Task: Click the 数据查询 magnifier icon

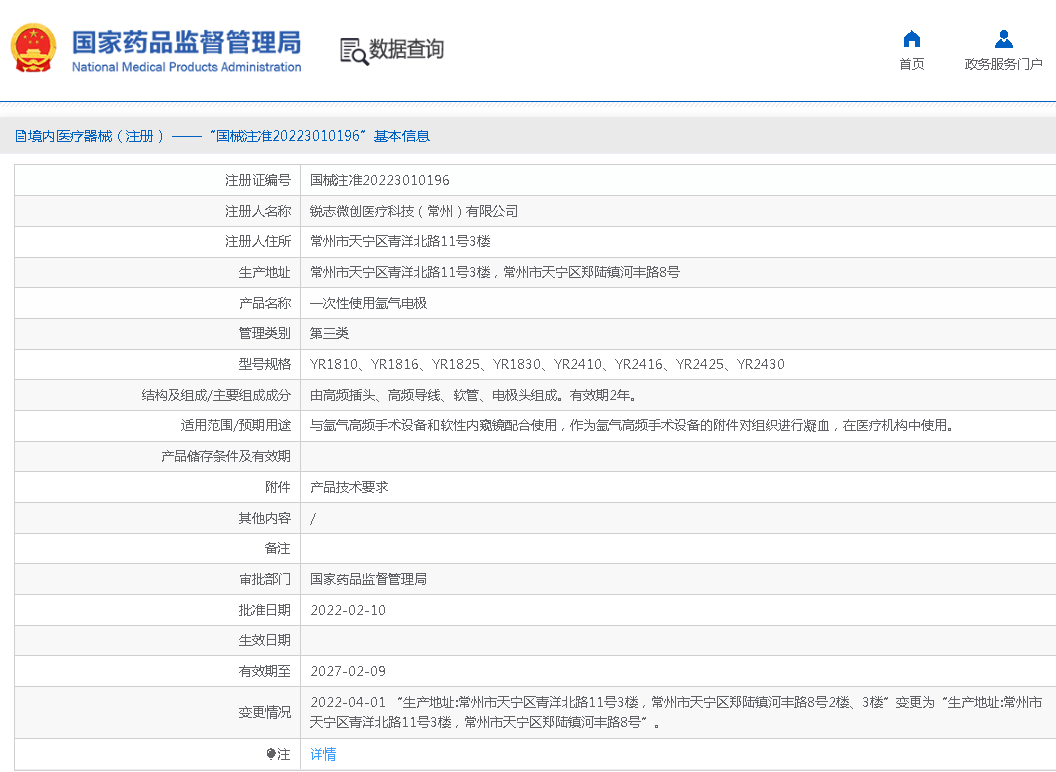Action: pos(353,50)
